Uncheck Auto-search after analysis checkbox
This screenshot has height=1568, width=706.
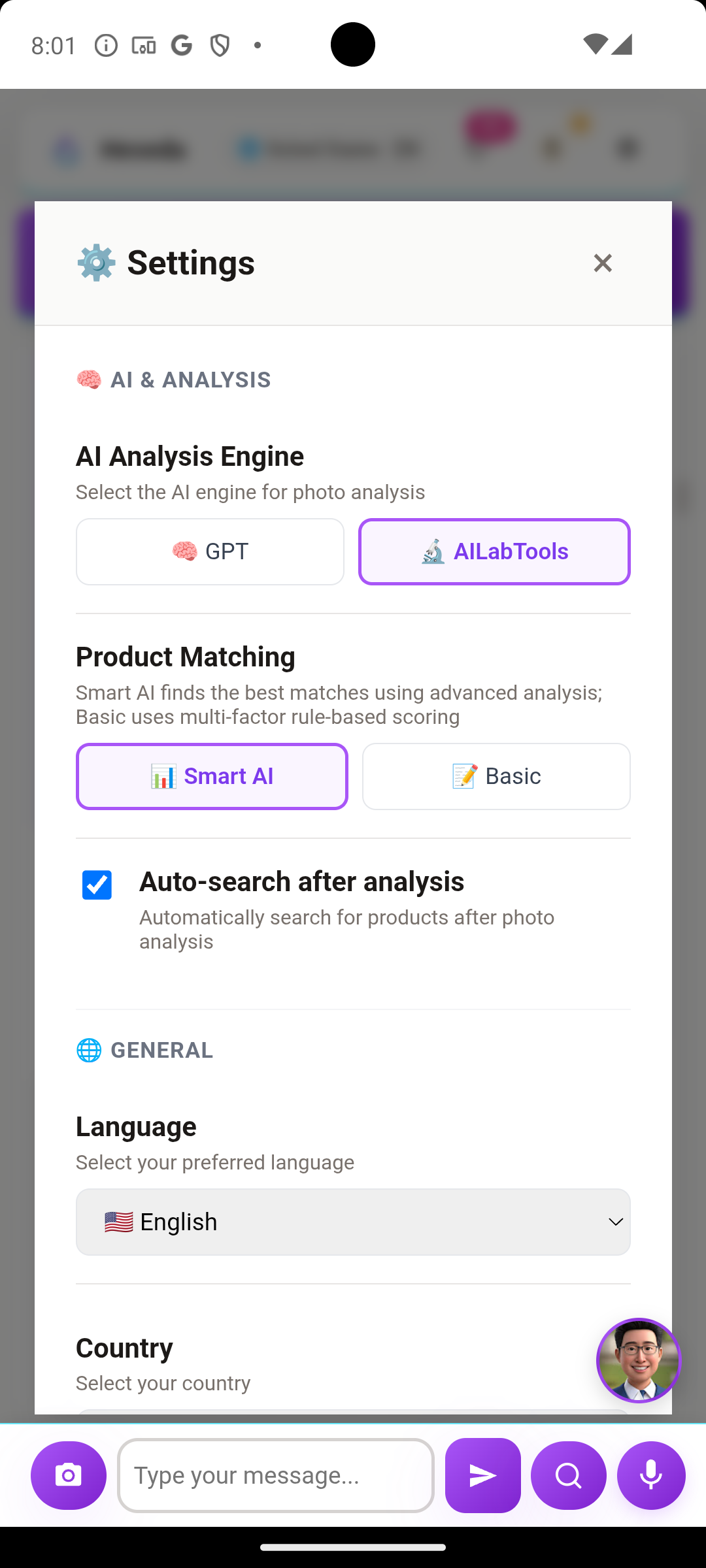click(x=97, y=885)
